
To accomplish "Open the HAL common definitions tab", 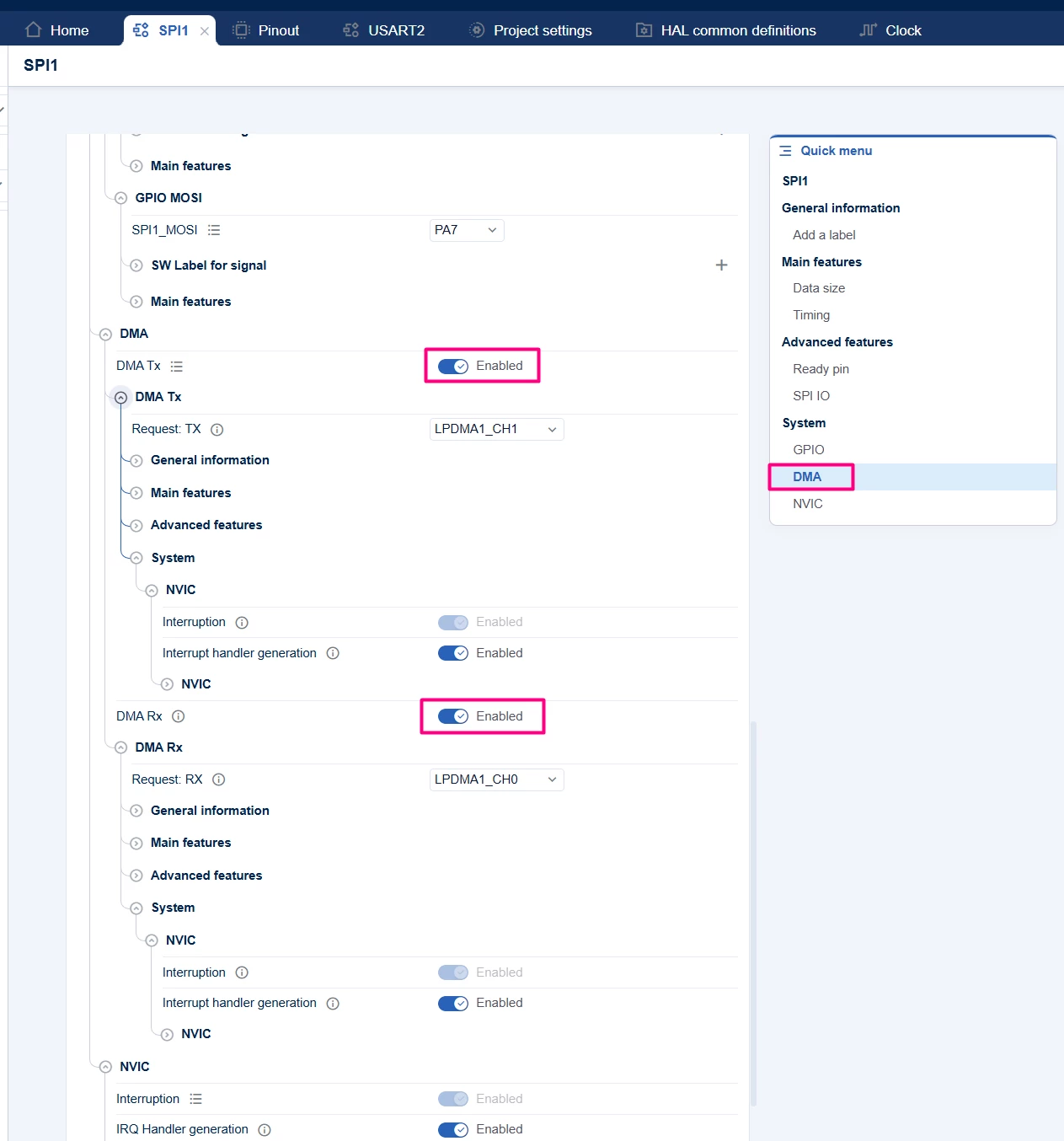I will (x=726, y=30).
